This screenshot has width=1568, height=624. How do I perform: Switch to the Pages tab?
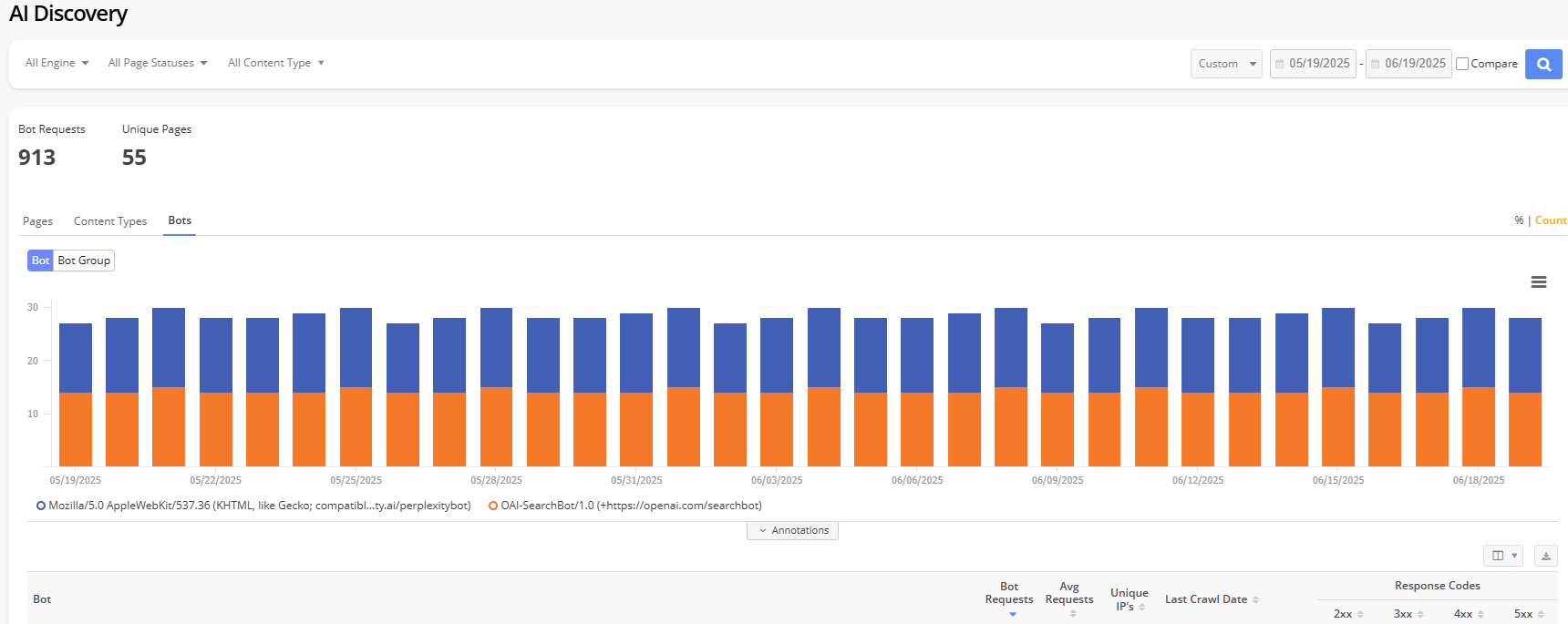click(x=37, y=221)
